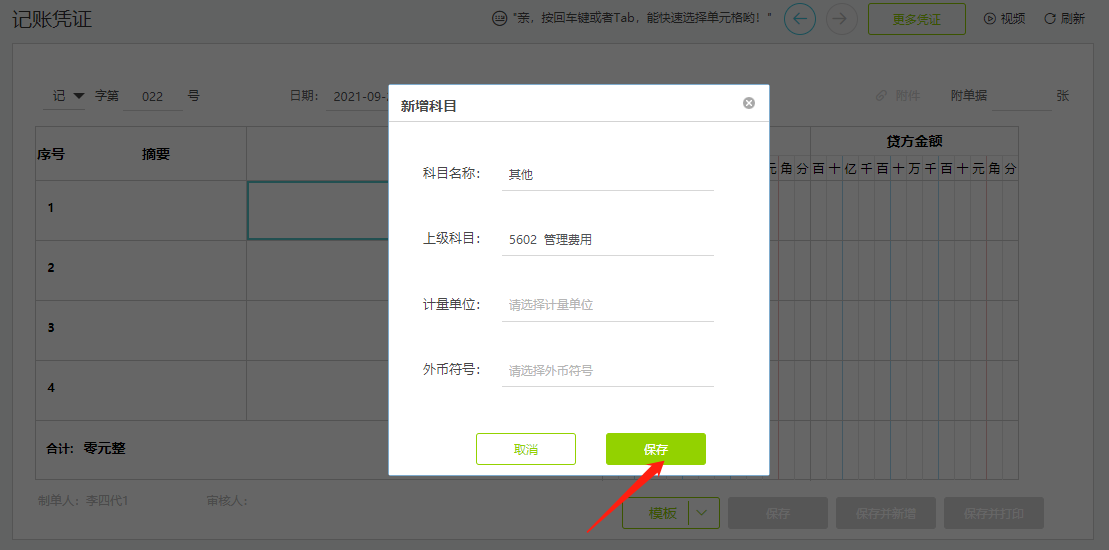
Task: Go to previous voucher with left arrow
Action: [800, 19]
